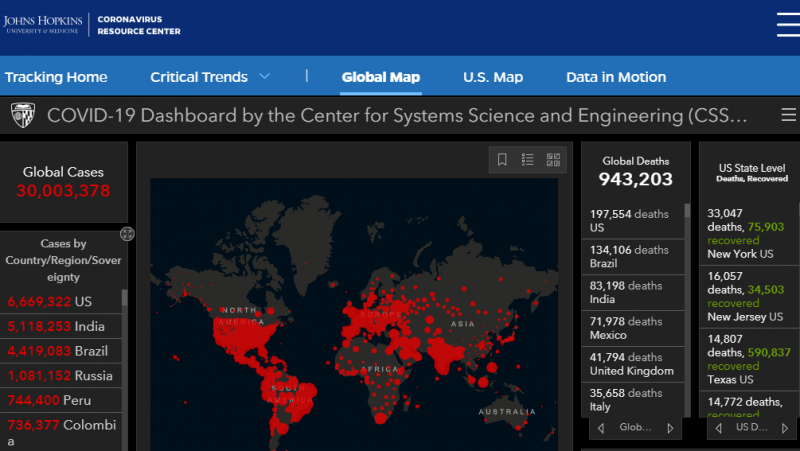This screenshot has width=800, height=451.
Task: Select 134,106 deaths Brazil entry
Action: click(633, 257)
